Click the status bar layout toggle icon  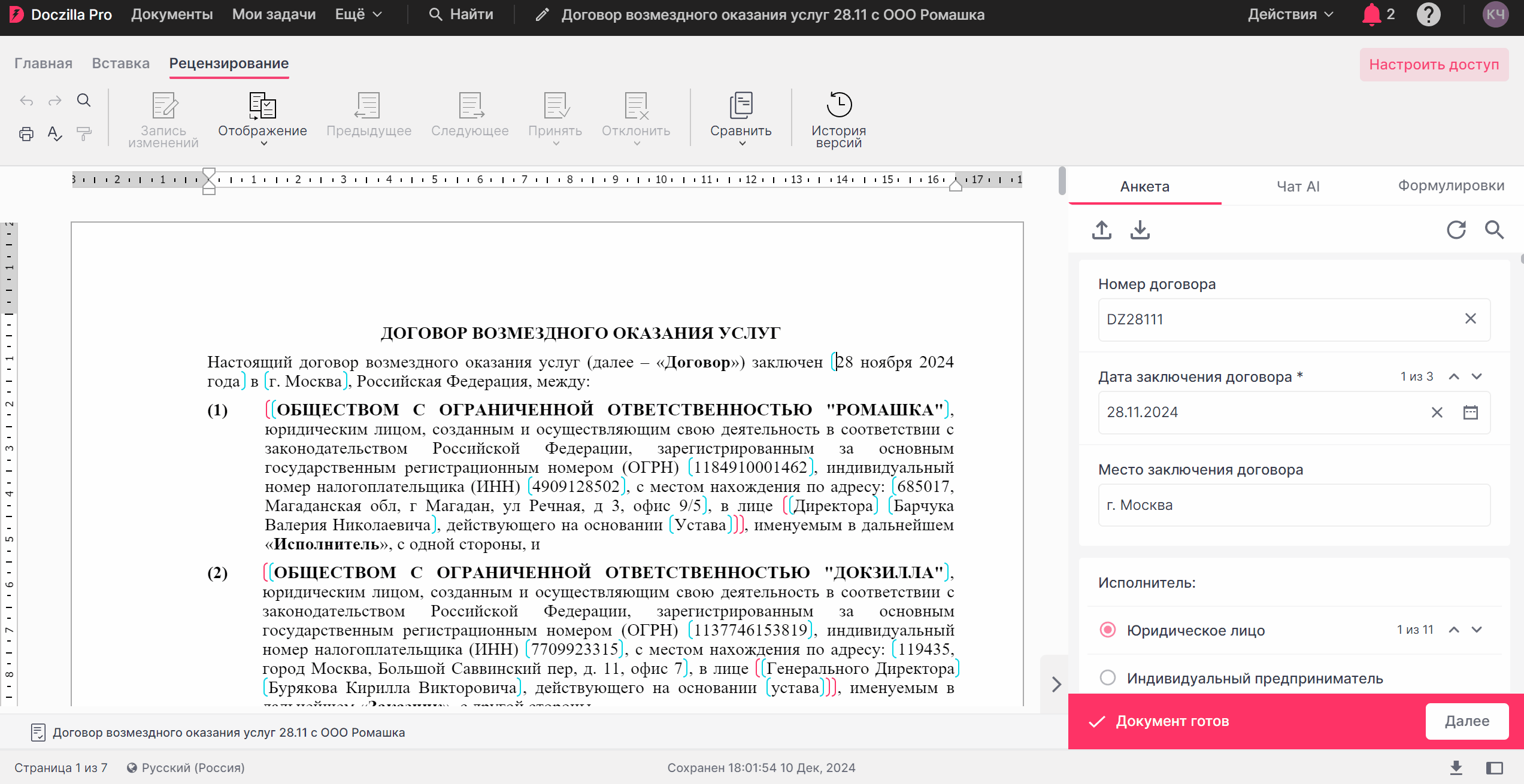pos(1495,768)
